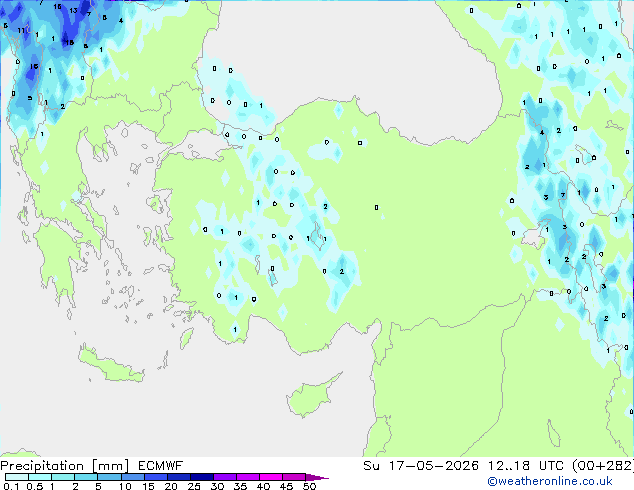Click the 20–25 mm legend swatch
The image size is (634, 490).
178,477
